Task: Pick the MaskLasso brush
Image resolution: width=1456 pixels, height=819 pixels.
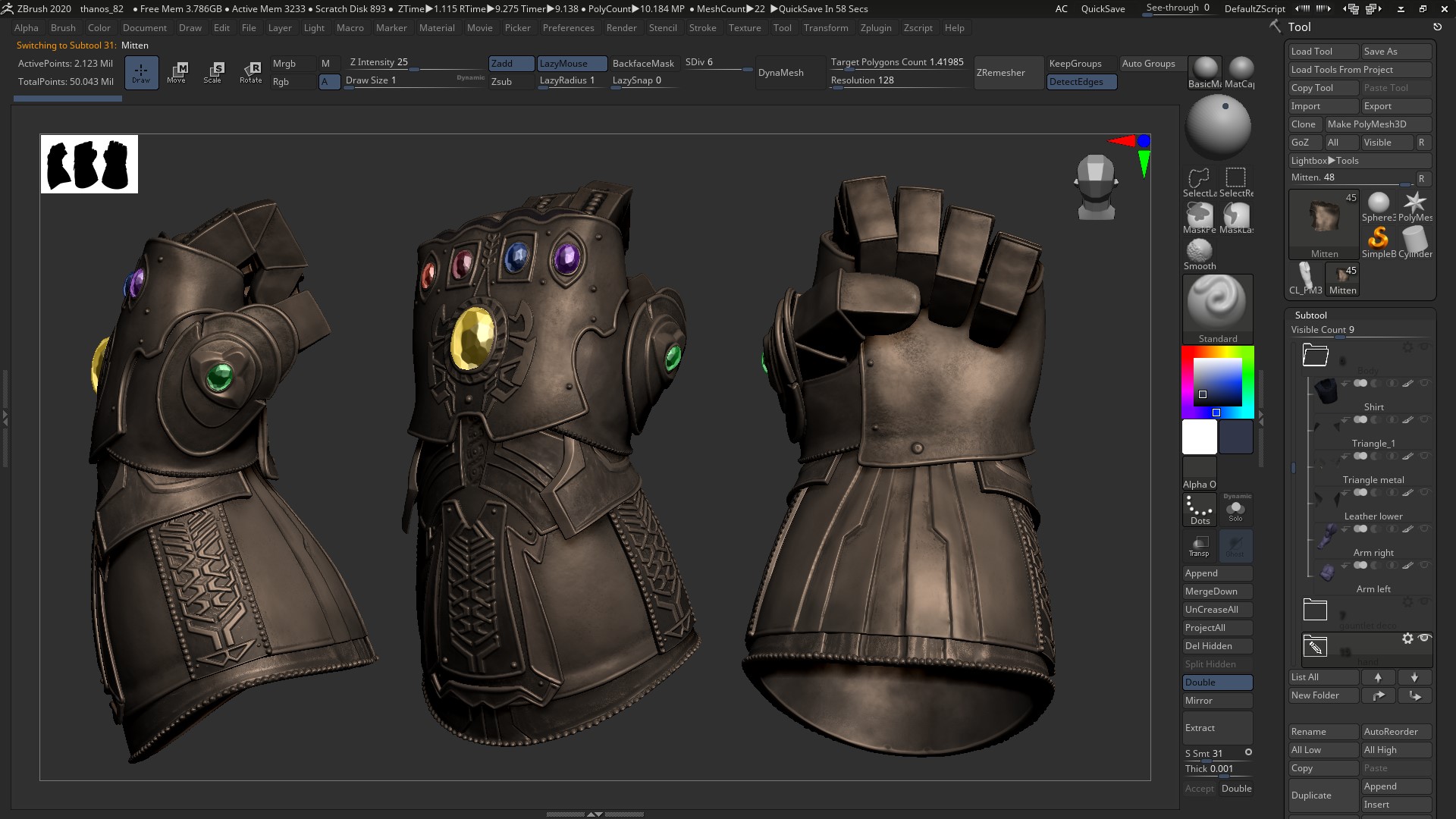Action: (1236, 218)
